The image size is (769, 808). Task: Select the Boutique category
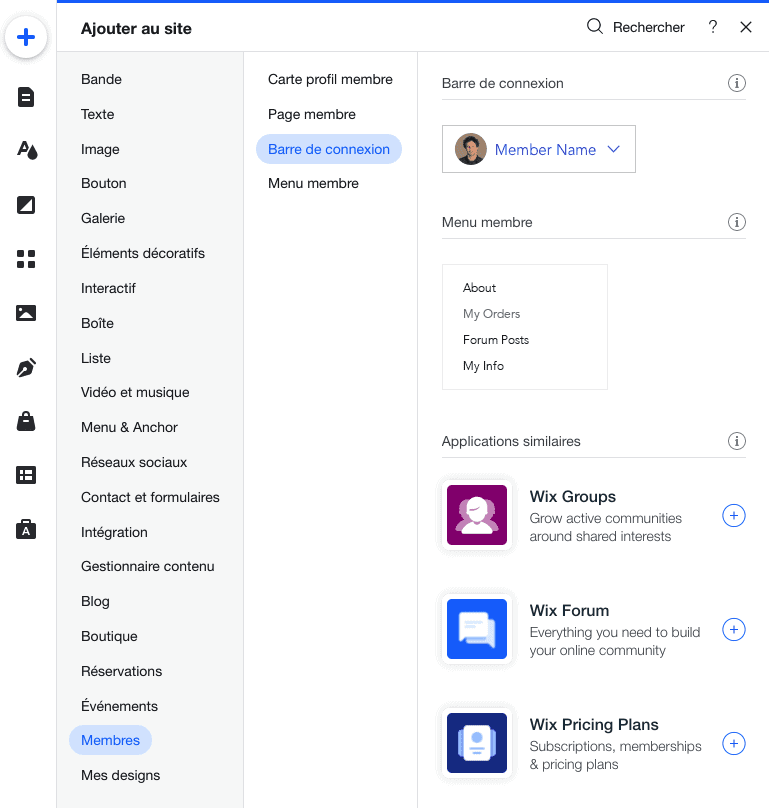click(109, 637)
